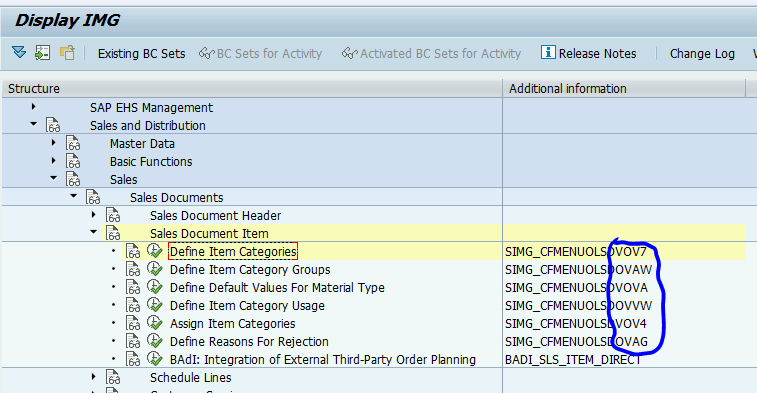Screen dimensions: 757x393
Task: Select Define Item Category Groups entry
Action: pos(250,269)
